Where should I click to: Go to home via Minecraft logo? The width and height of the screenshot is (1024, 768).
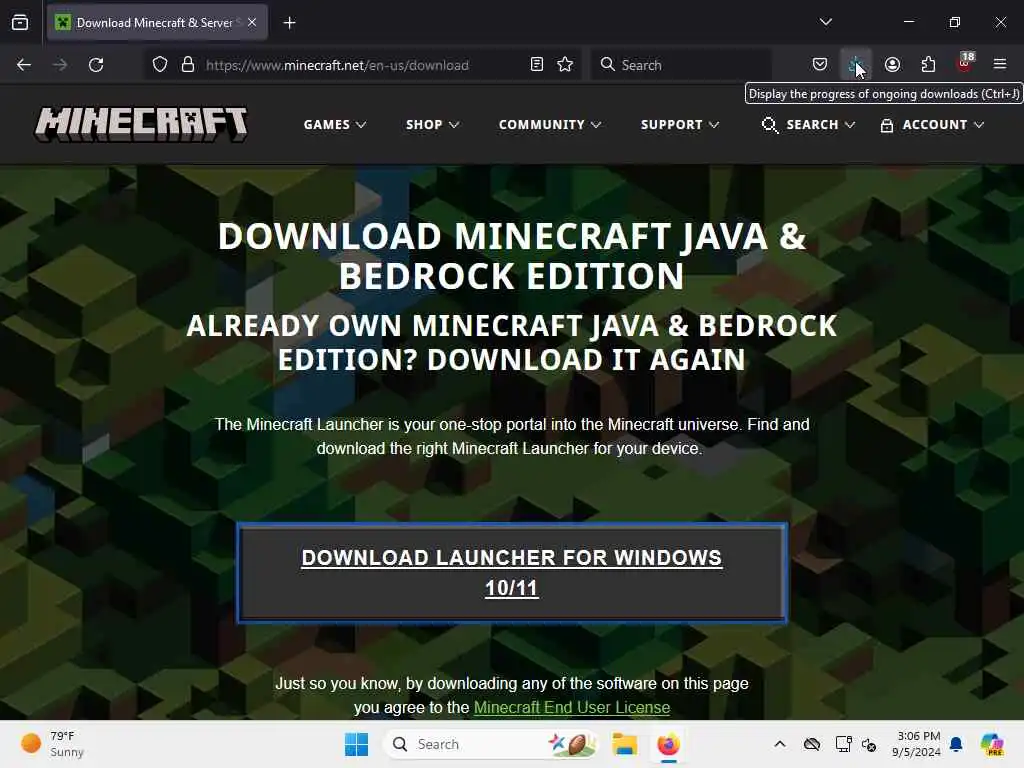pos(141,125)
